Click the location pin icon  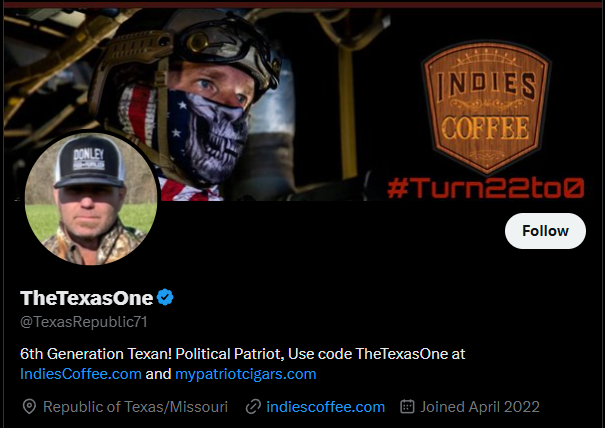click(x=29, y=407)
